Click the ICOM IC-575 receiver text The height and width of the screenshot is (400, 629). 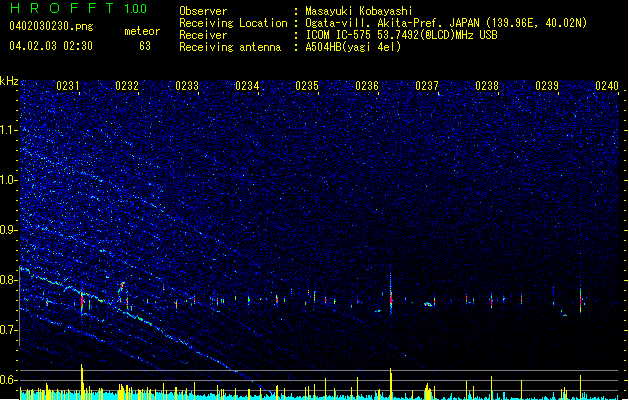(x=401, y=35)
